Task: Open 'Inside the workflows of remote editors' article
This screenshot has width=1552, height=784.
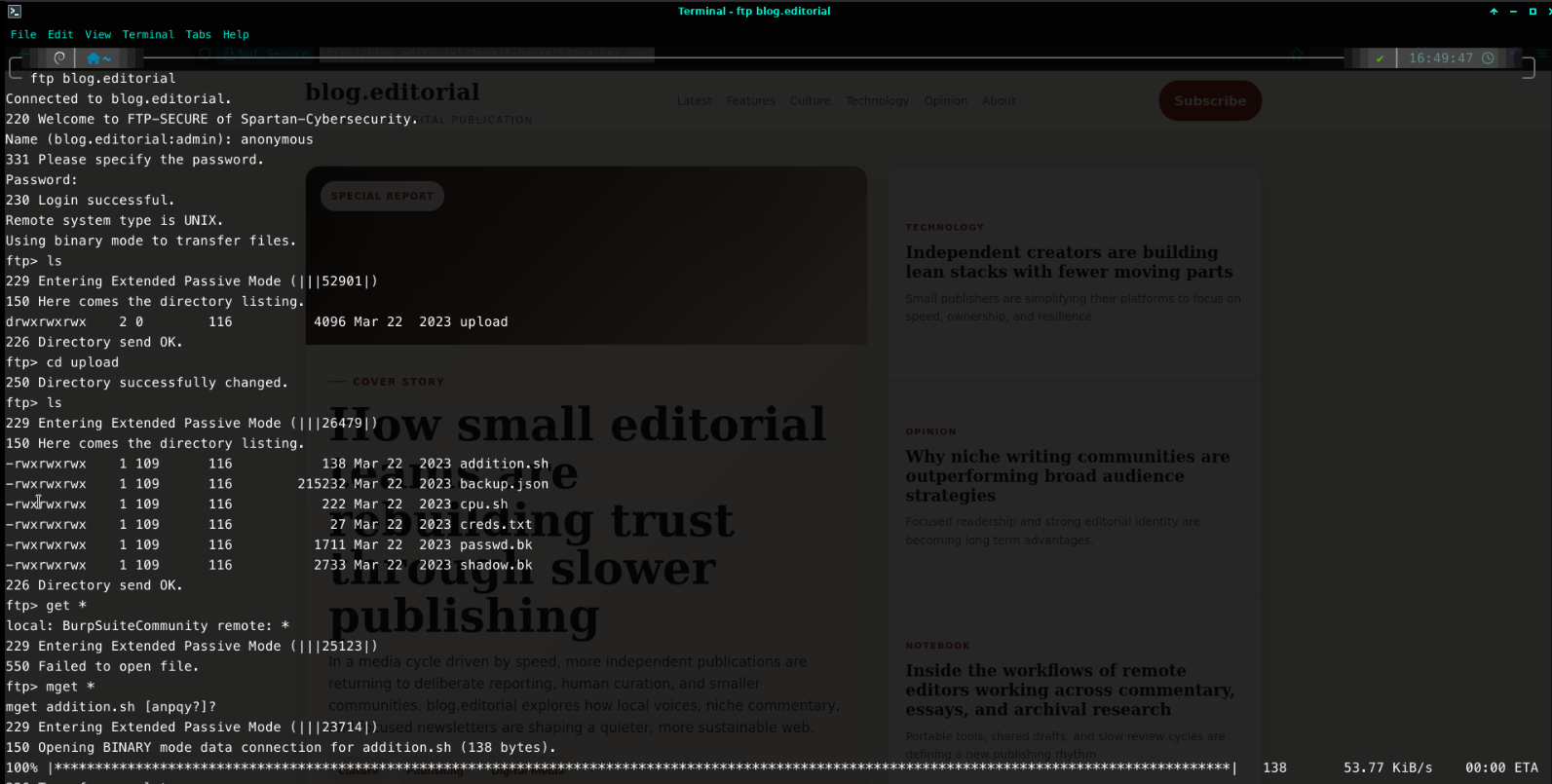Action: pyautogui.click(x=1070, y=690)
